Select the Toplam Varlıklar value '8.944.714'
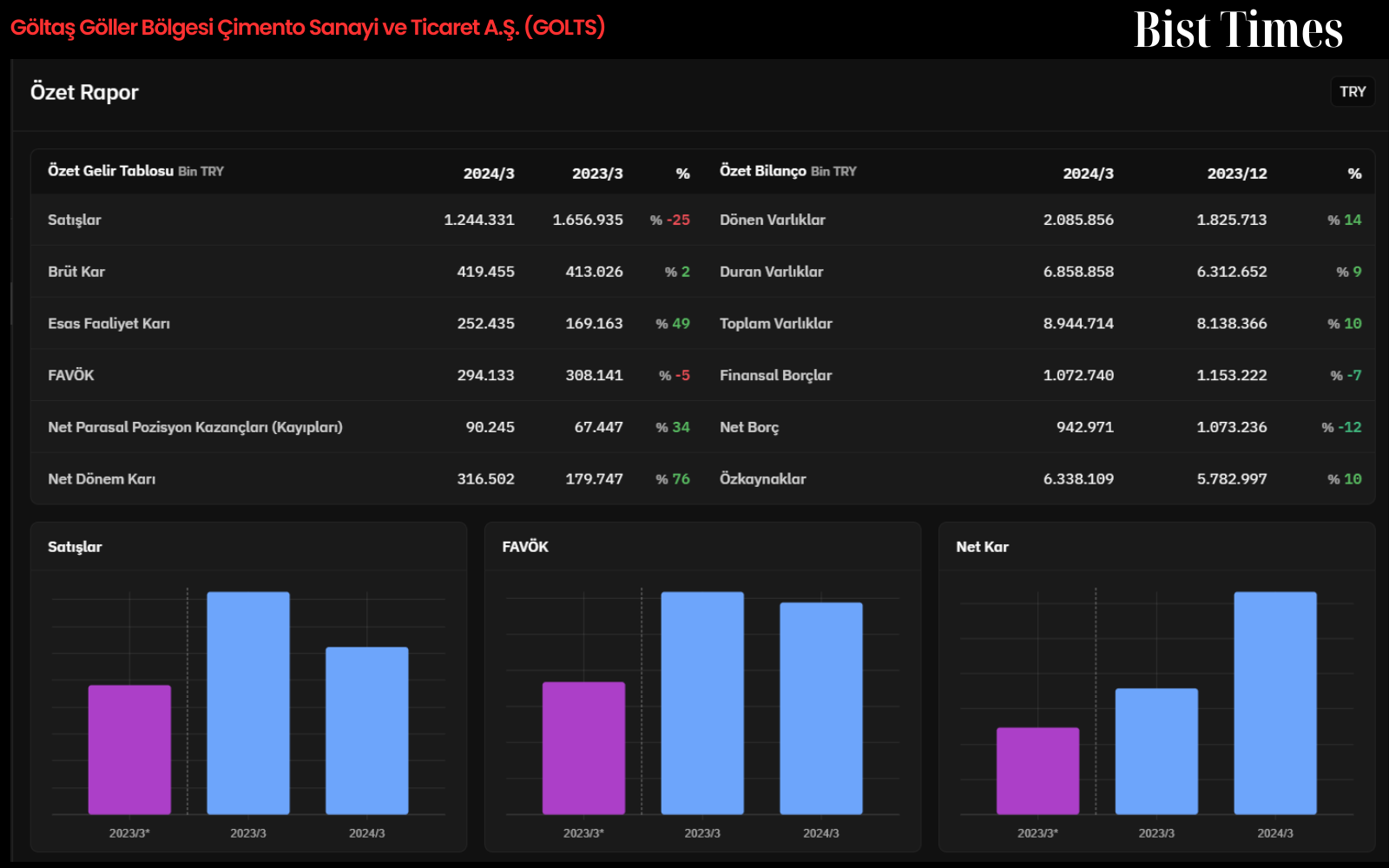Image resolution: width=1389 pixels, height=868 pixels. pos(1078,324)
